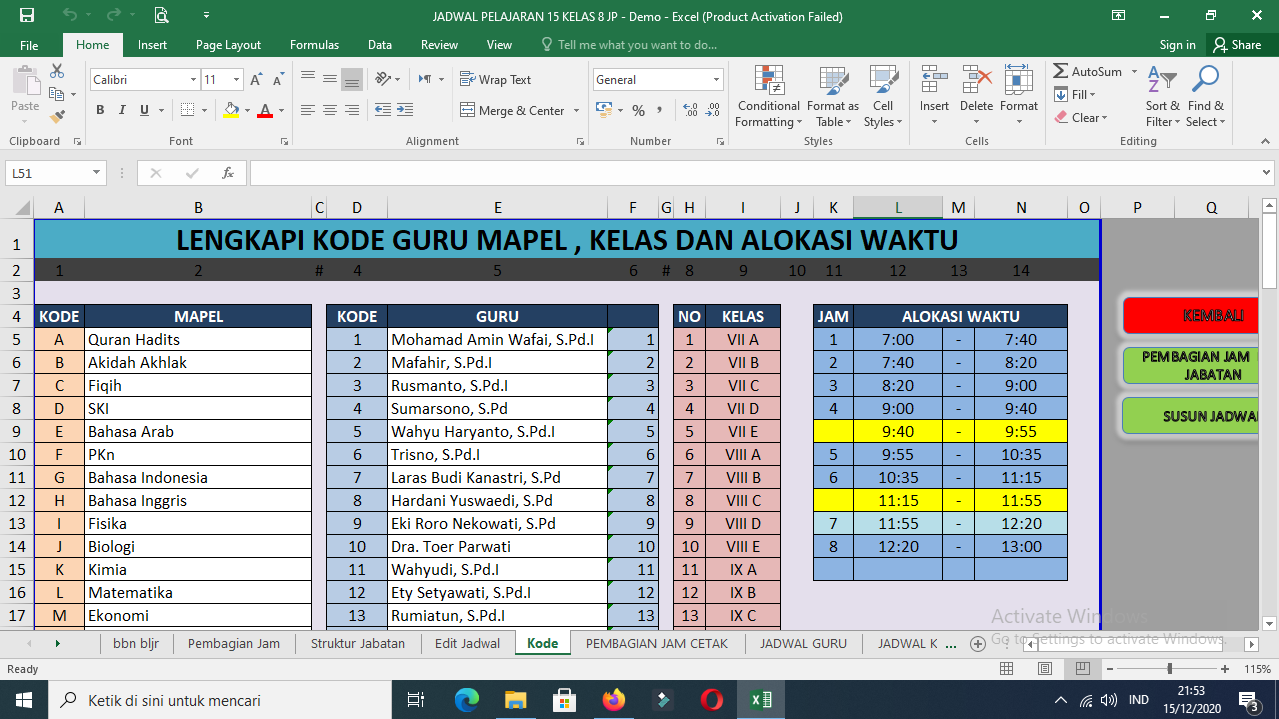Screen dimensions: 1279x719
Task: Click the Format Painter brush icon
Action: tap(57, 117)
